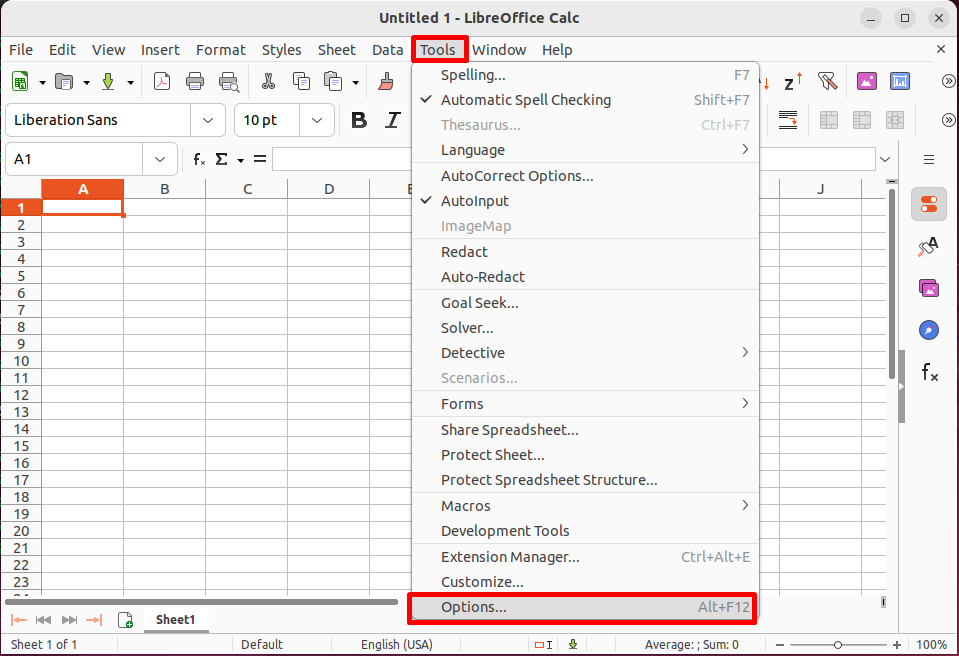
Task: Click the document modified save indicator
Action: click(573, 644)
